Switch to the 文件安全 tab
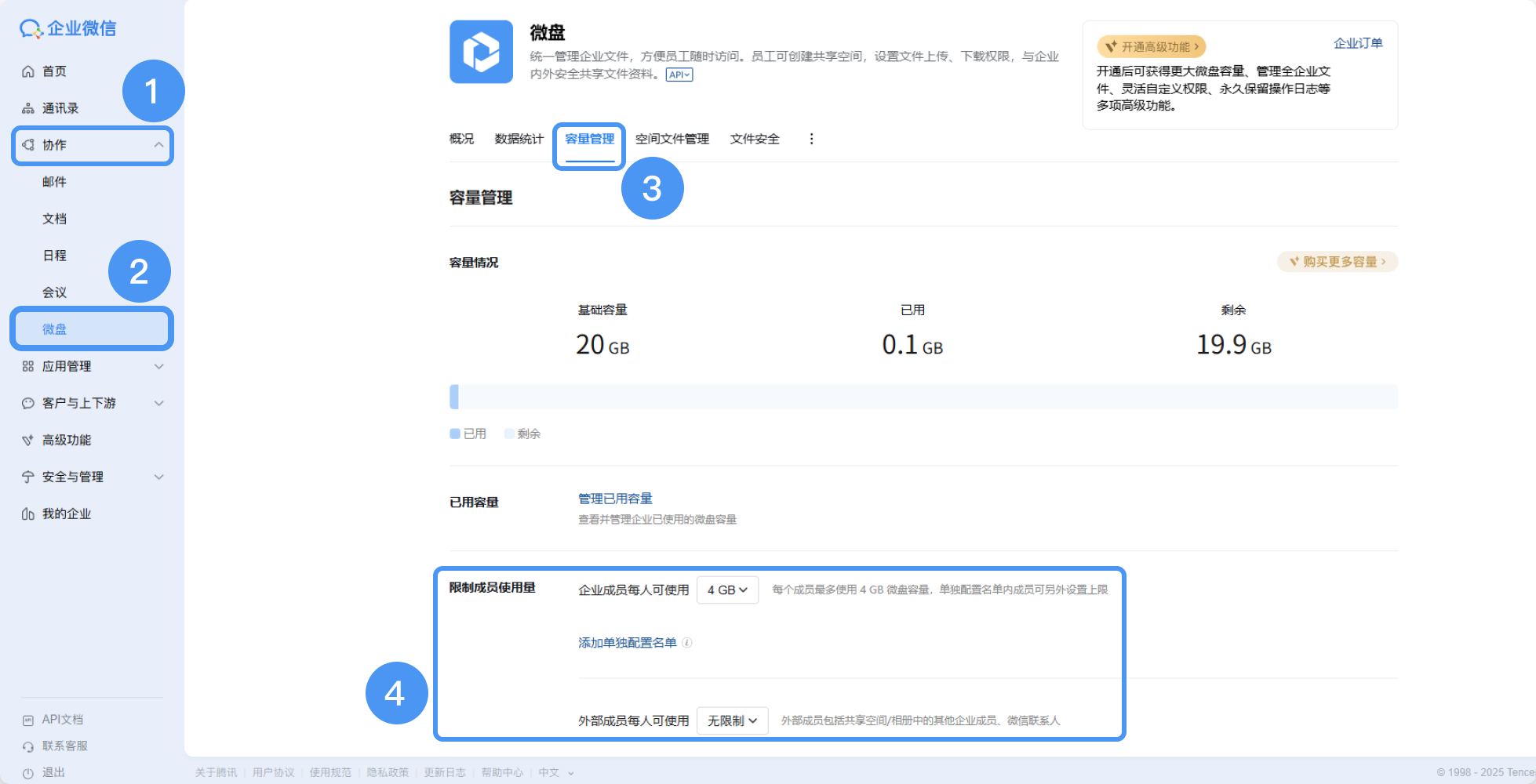This screenshot has width=1536, height=784. point(755,139)
